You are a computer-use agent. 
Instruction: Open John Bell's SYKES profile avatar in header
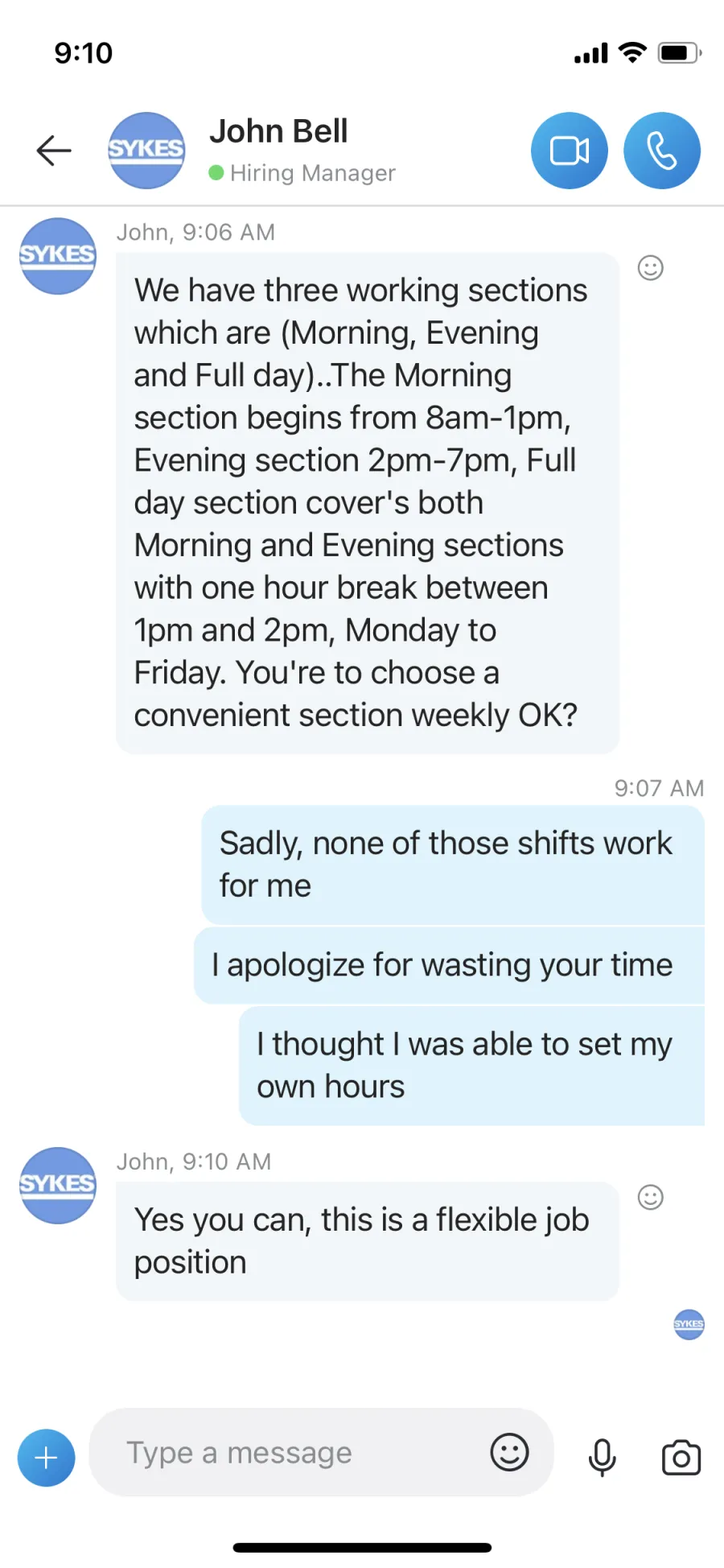146,151
